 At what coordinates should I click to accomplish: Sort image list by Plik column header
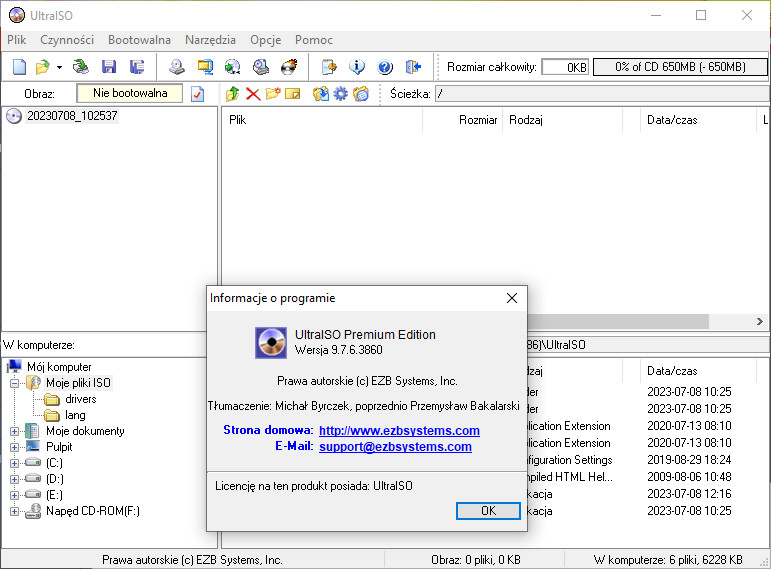coord(322,120)
